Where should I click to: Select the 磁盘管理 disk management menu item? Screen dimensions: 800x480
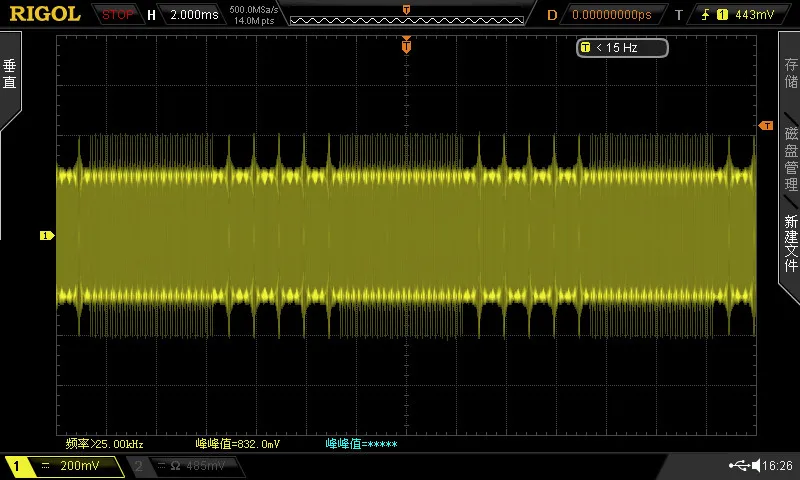click(791, 159)
